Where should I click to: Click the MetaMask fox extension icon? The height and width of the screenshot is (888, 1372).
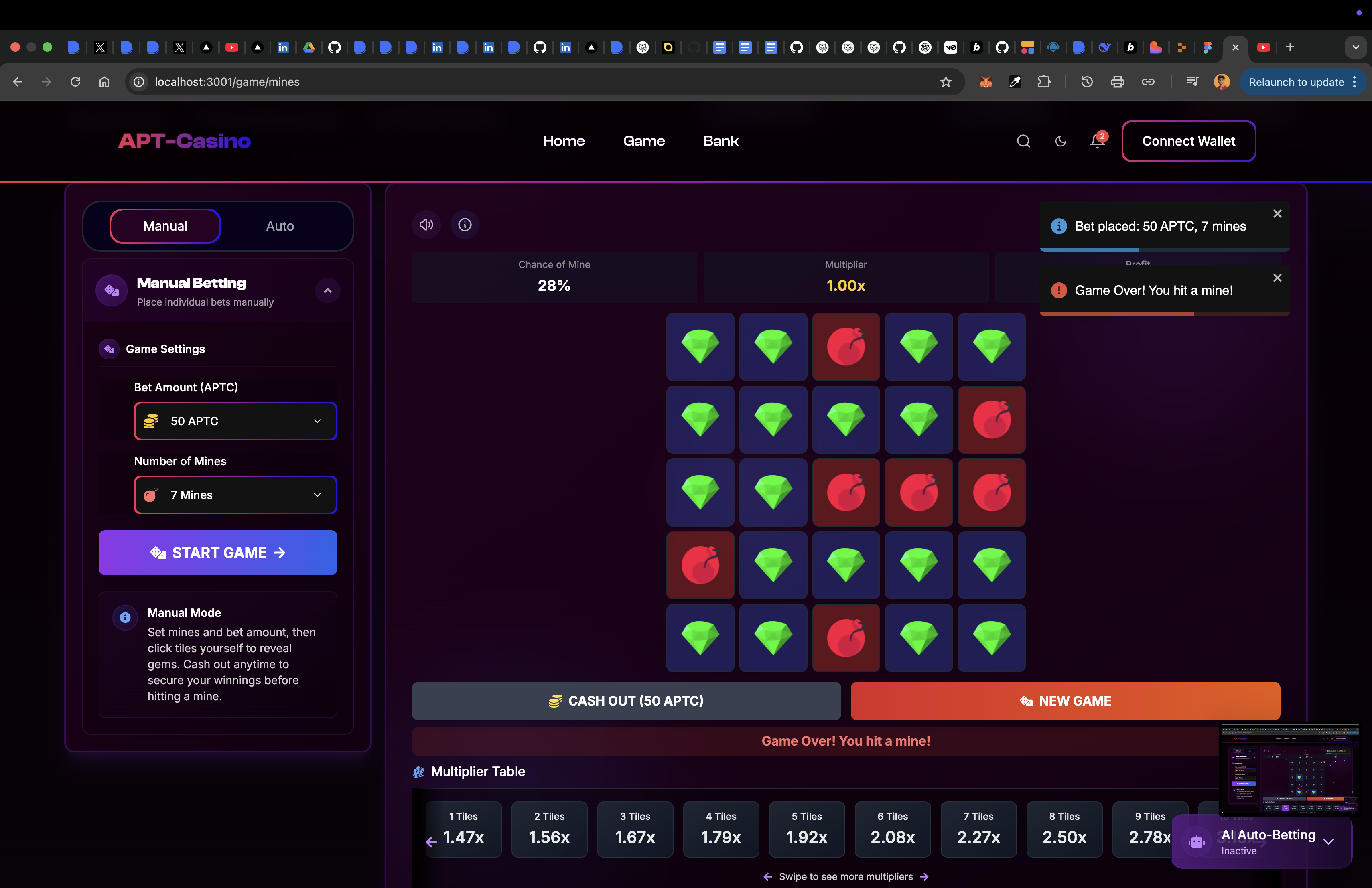[986, 82]
